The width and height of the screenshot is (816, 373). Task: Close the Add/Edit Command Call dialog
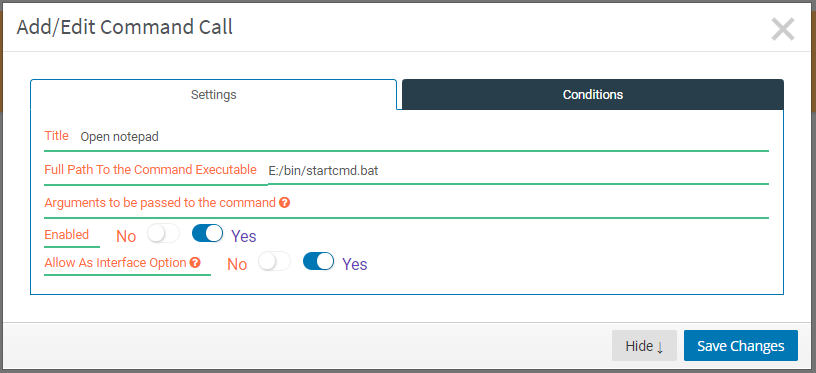[783, 29]
